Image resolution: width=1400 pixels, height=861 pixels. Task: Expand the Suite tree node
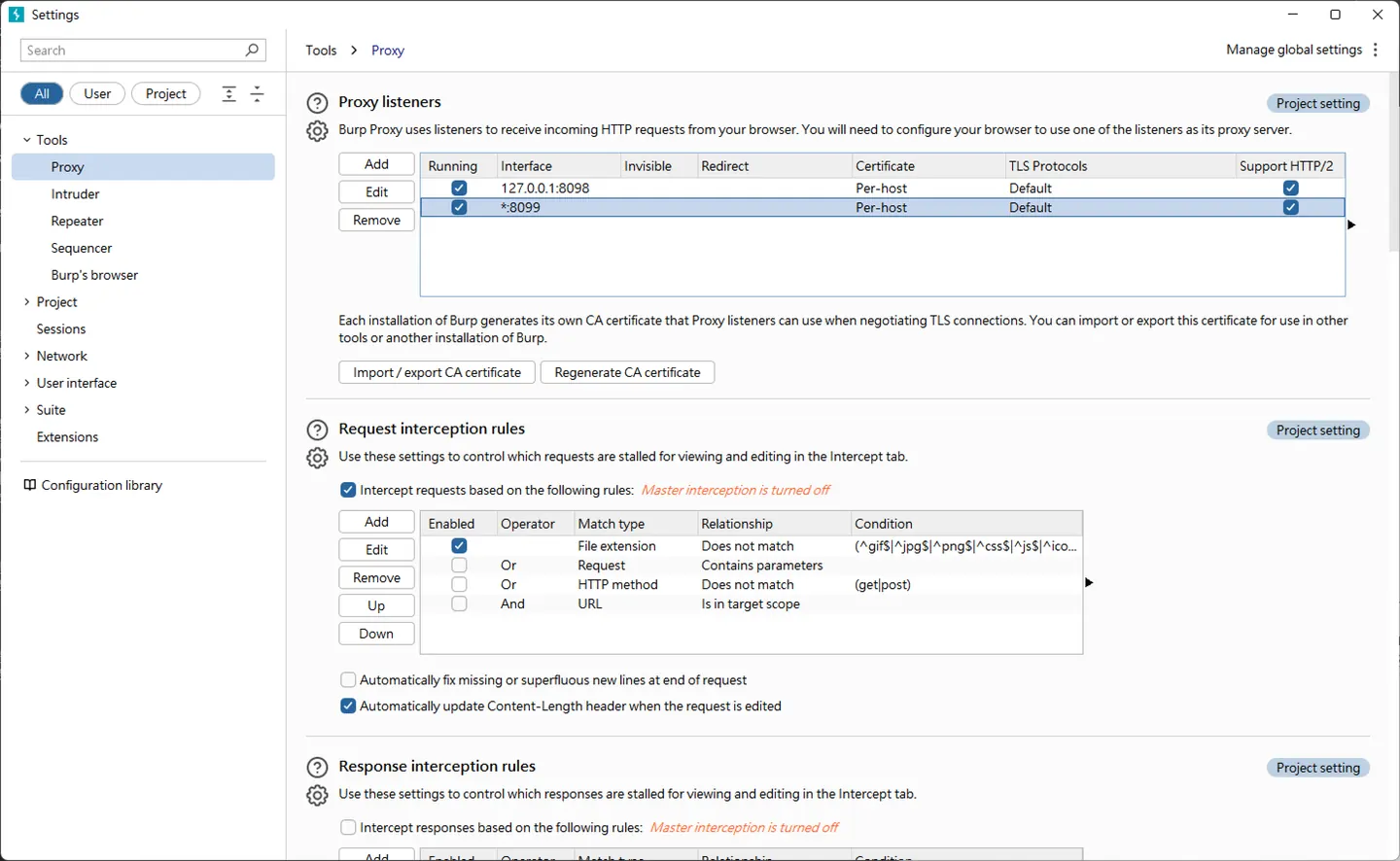27,410
